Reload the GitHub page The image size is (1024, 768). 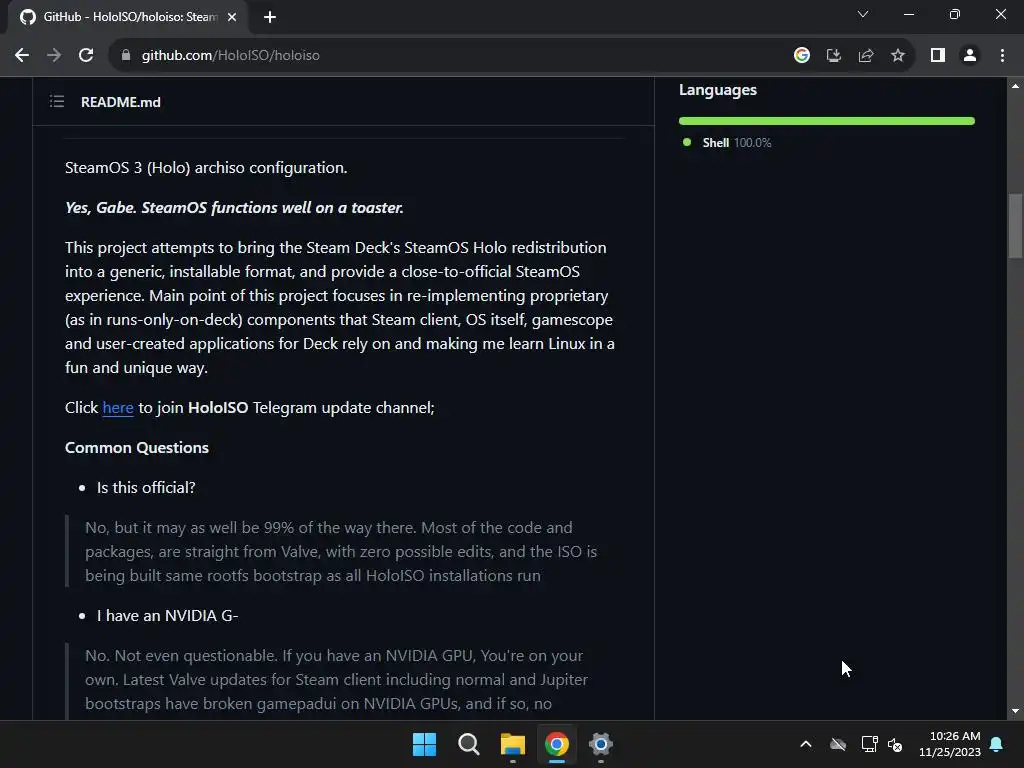pyautogui.click(x=86, y=56)
